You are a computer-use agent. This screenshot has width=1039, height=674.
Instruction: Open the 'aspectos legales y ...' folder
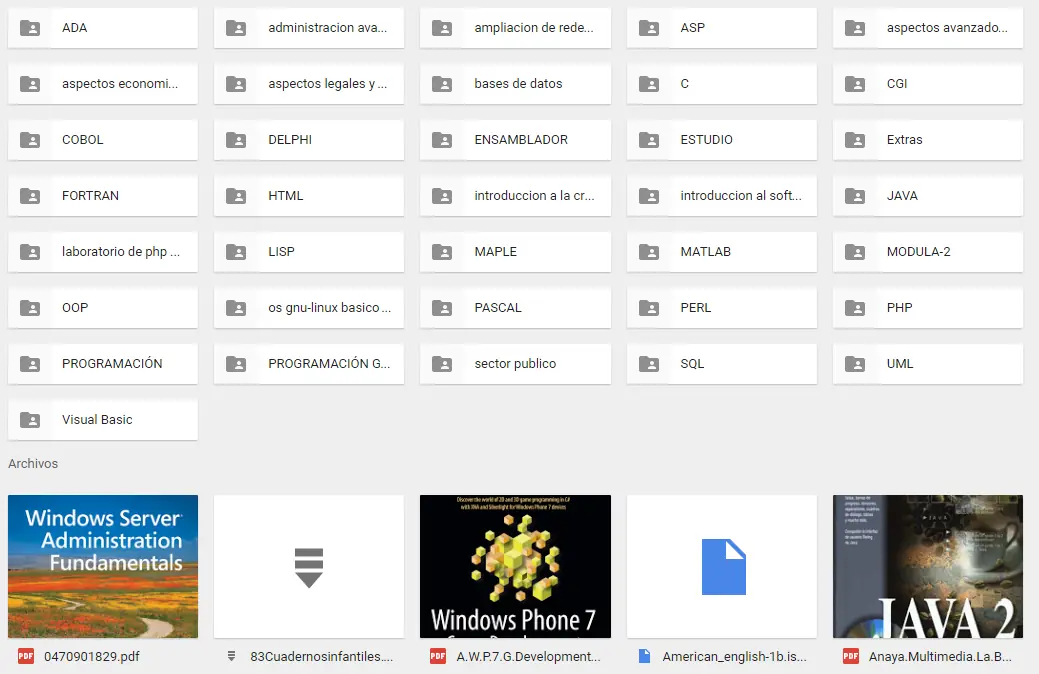pos(309,84)
